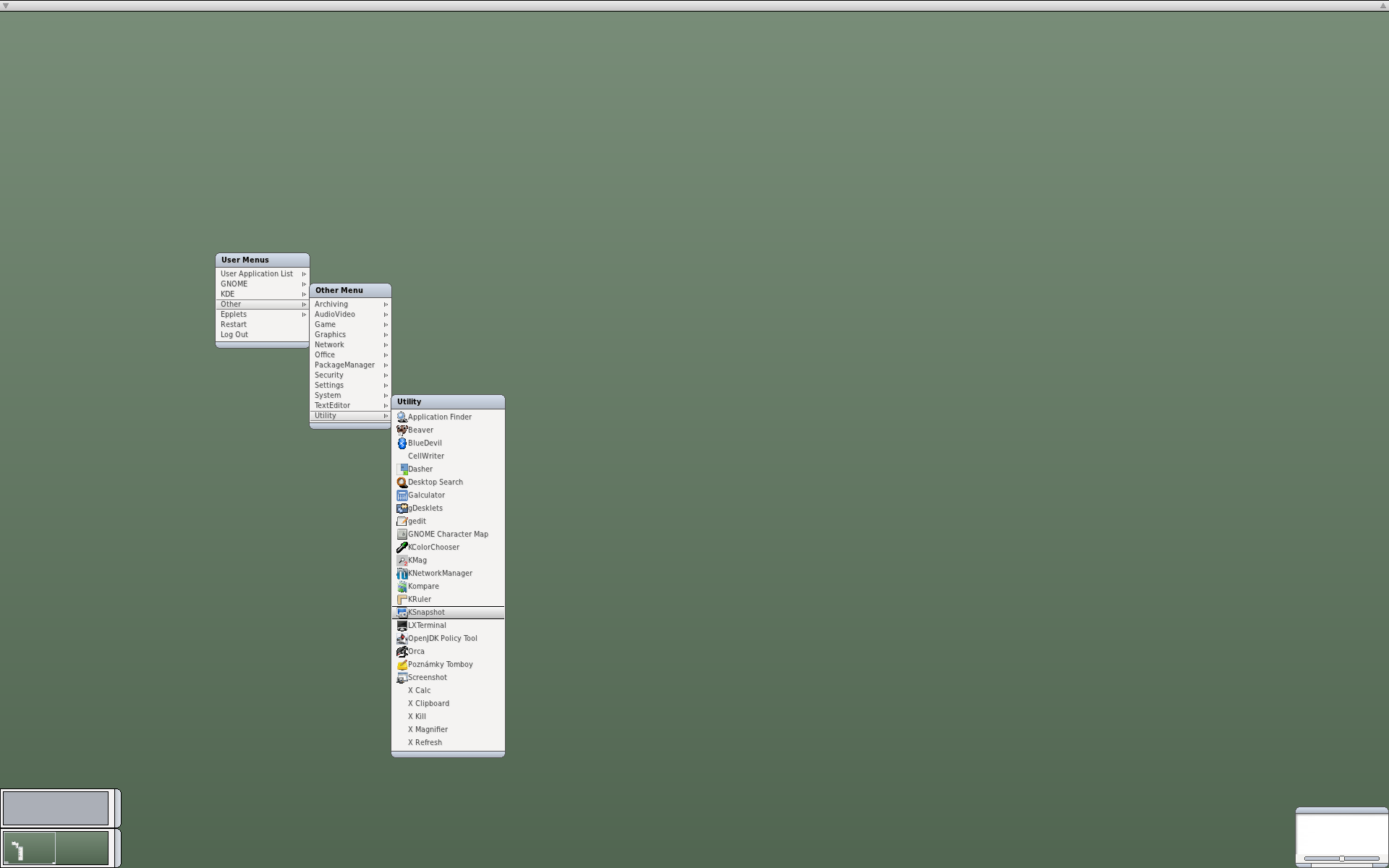Launch X Magnifier
This screenshot has height=868, width=1389.
tap(448, 730)
